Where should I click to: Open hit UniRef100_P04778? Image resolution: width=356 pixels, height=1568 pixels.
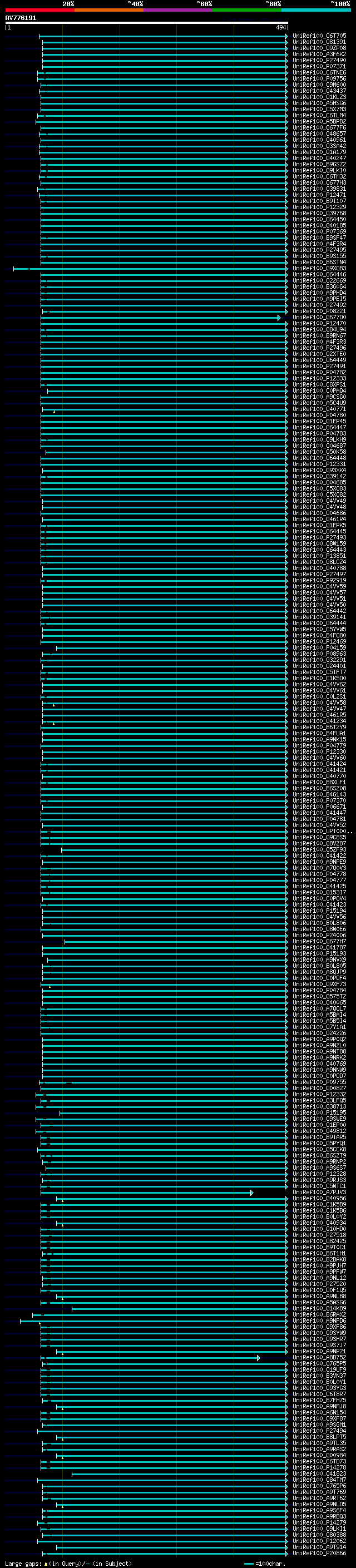click(x=319, y=874)
